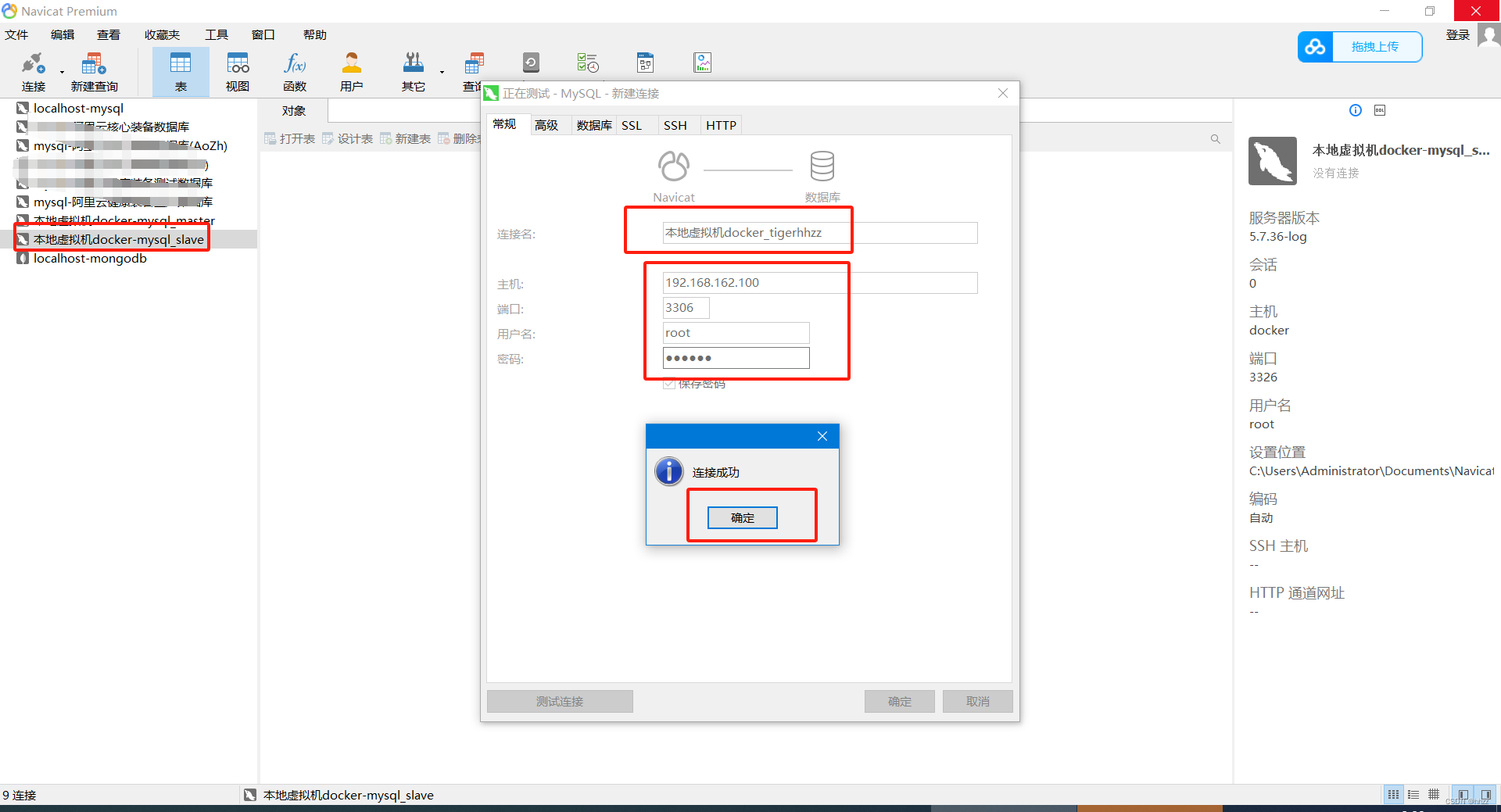Open the 帮助 menu
Viewport: 1501px width, 812px height.
coord(315,35)
